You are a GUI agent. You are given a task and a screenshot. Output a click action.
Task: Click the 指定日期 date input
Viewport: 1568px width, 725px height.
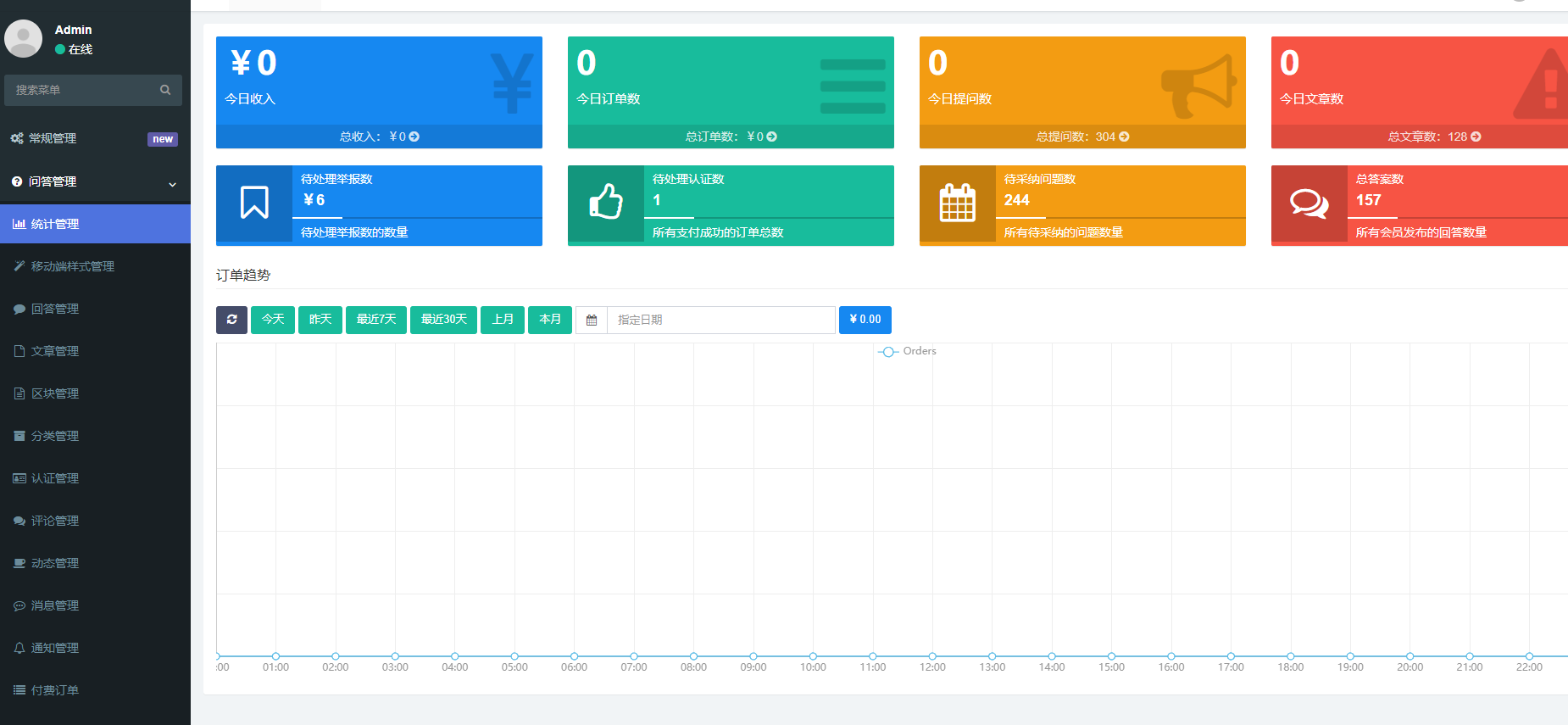coord(721,320)
